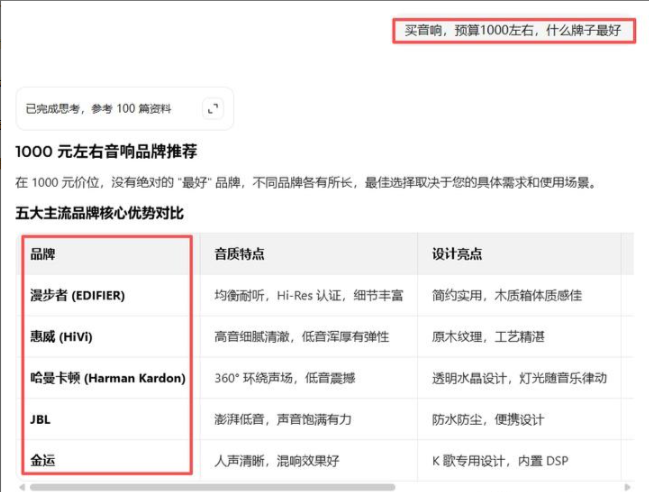
Task: Click the expand icon in the thinking box
Action: click(x=212, y=108)
